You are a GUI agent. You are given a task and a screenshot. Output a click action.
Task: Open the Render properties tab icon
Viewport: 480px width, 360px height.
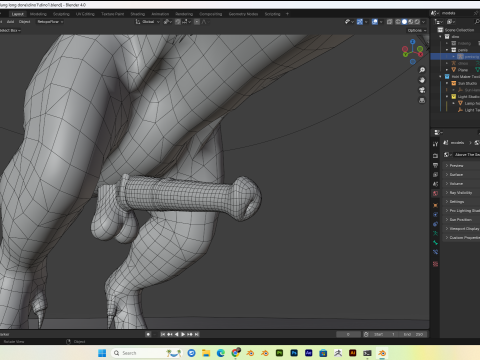(x=435, y=156)
